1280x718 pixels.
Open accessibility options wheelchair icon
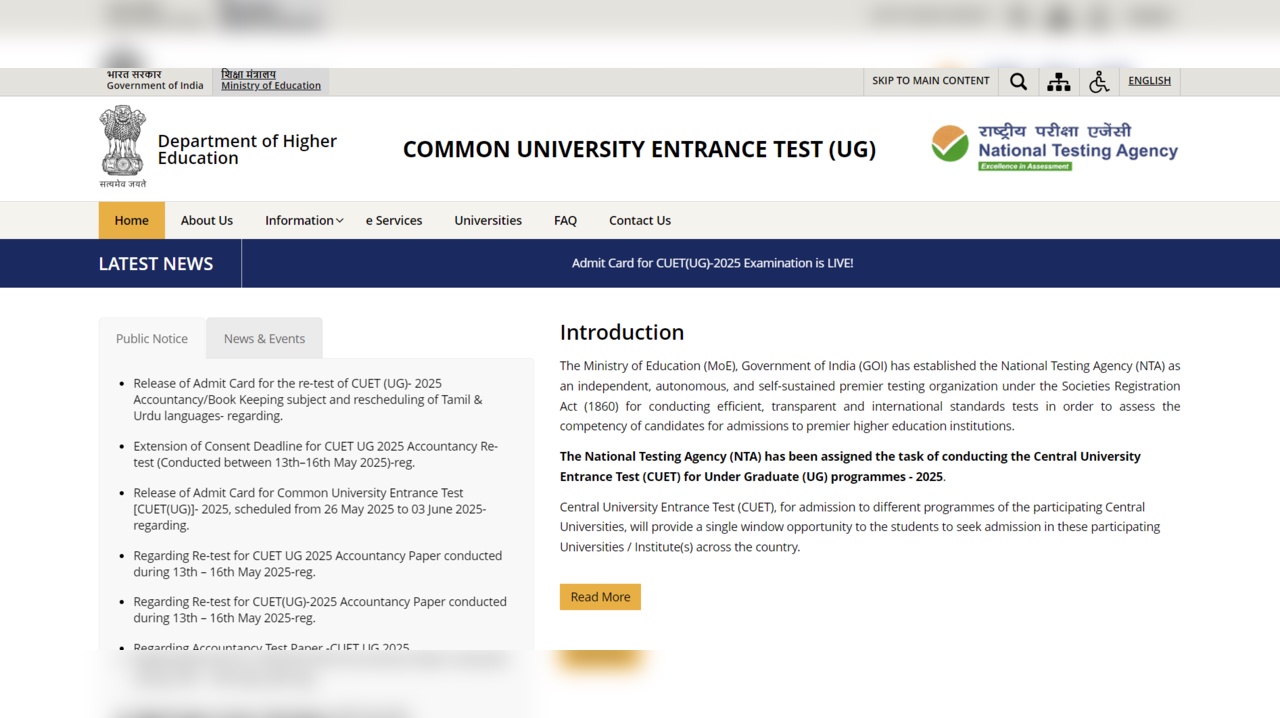[x=1099, y=82]
